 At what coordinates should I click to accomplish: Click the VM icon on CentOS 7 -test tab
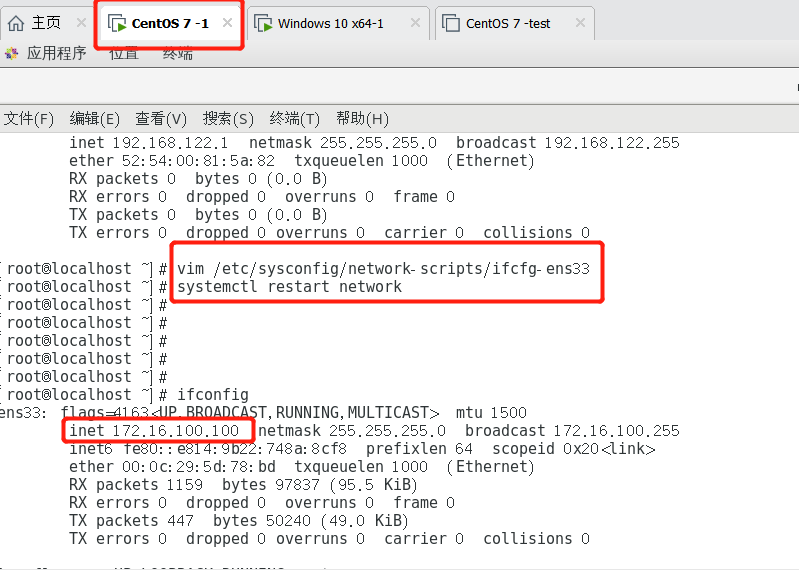(x=451, y=23)
